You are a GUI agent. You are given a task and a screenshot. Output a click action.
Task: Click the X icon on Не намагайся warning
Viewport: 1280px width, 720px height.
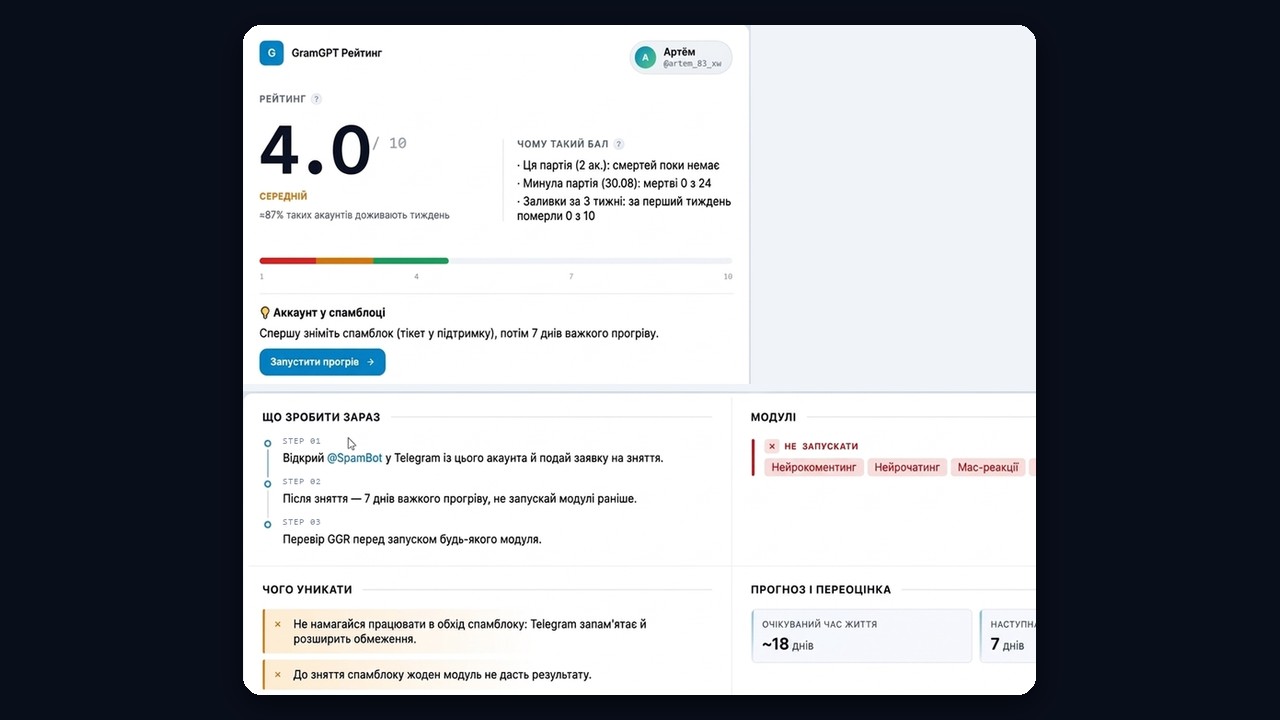click(x=278, y=624)
